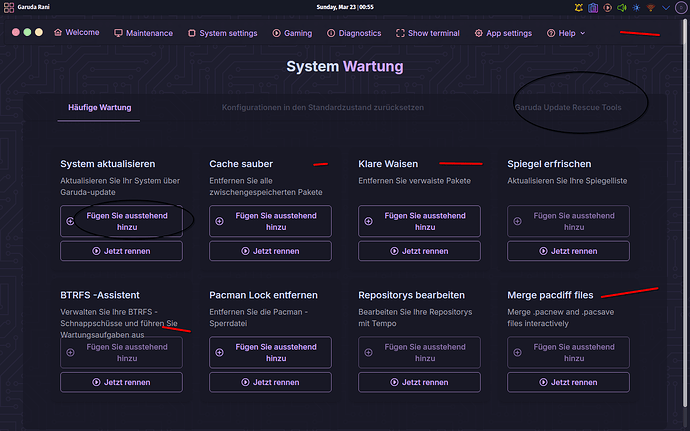Select the Häufige Wartung tab
The image size is (690, 431).
(x=99, y=107)
